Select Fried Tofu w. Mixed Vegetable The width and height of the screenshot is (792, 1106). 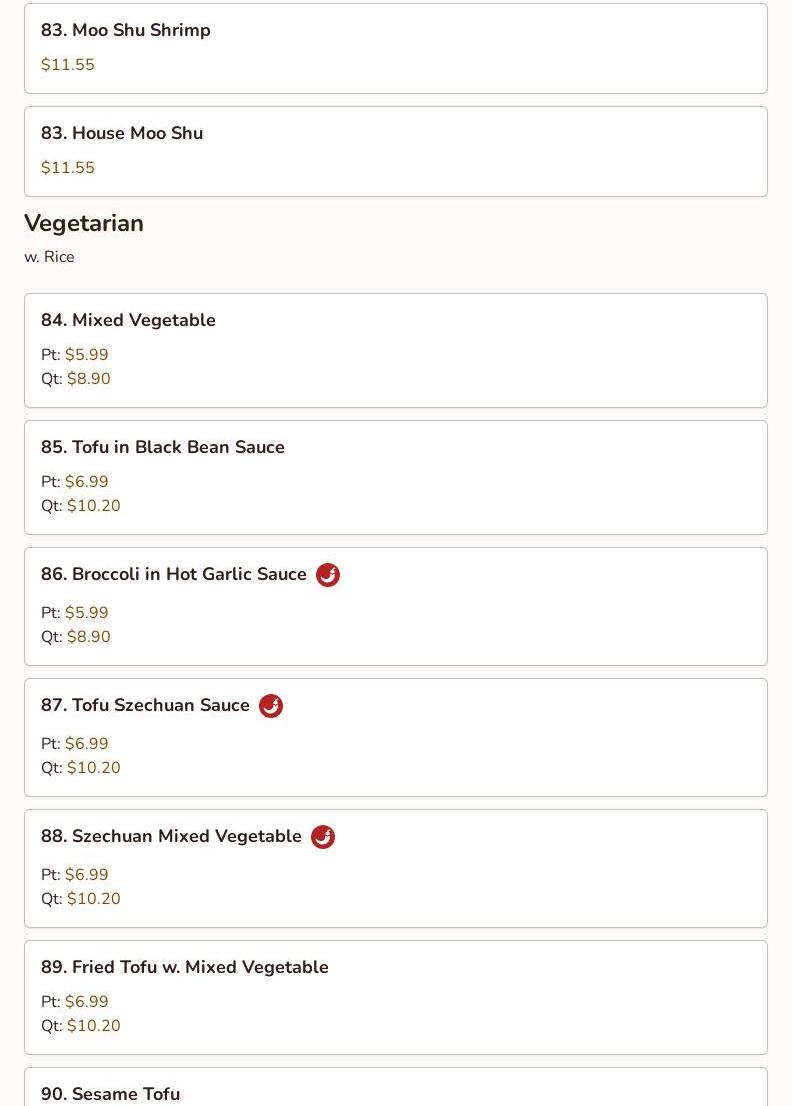click(184, 967)
